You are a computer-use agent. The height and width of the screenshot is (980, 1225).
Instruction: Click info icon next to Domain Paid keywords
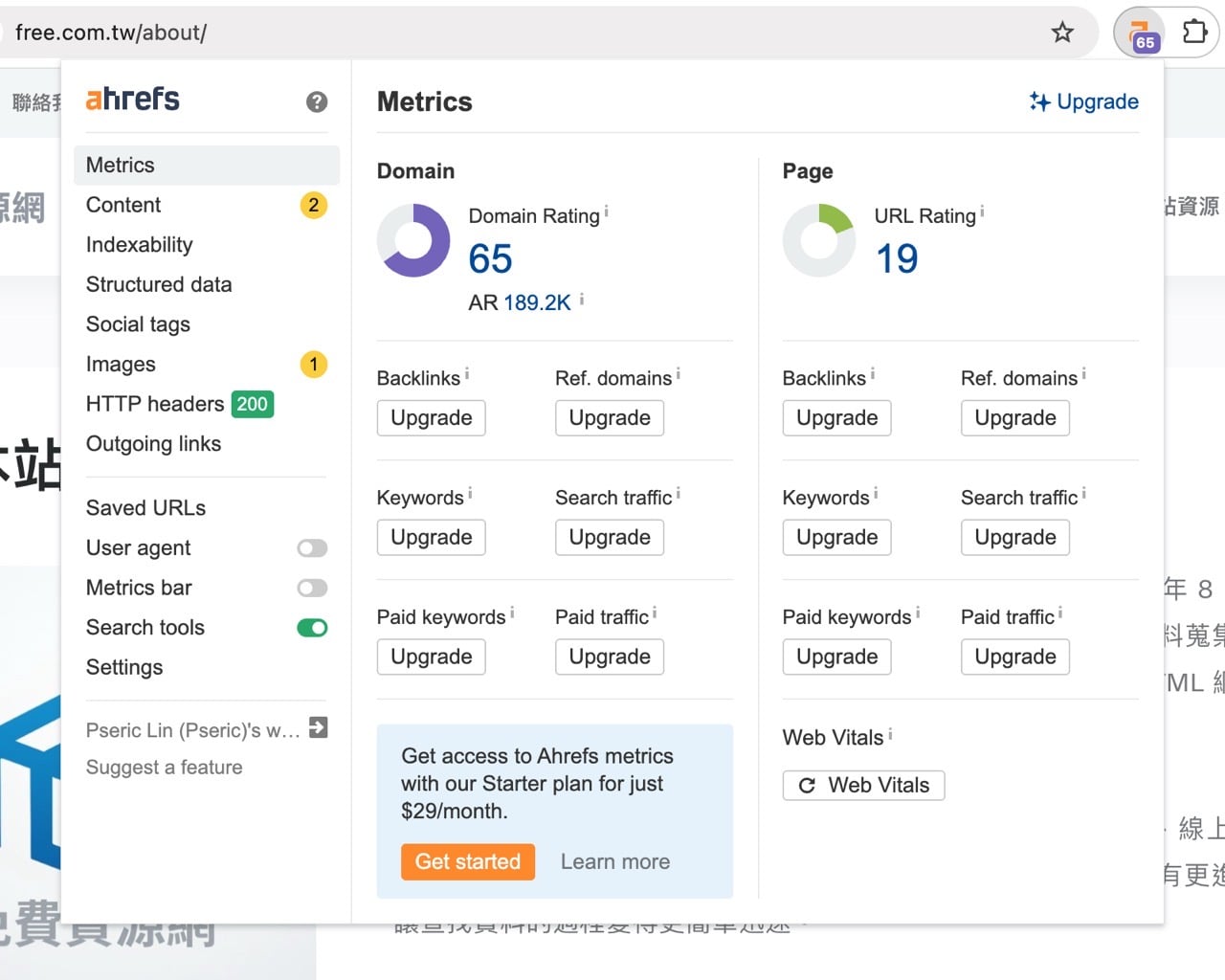pos(512,612)
